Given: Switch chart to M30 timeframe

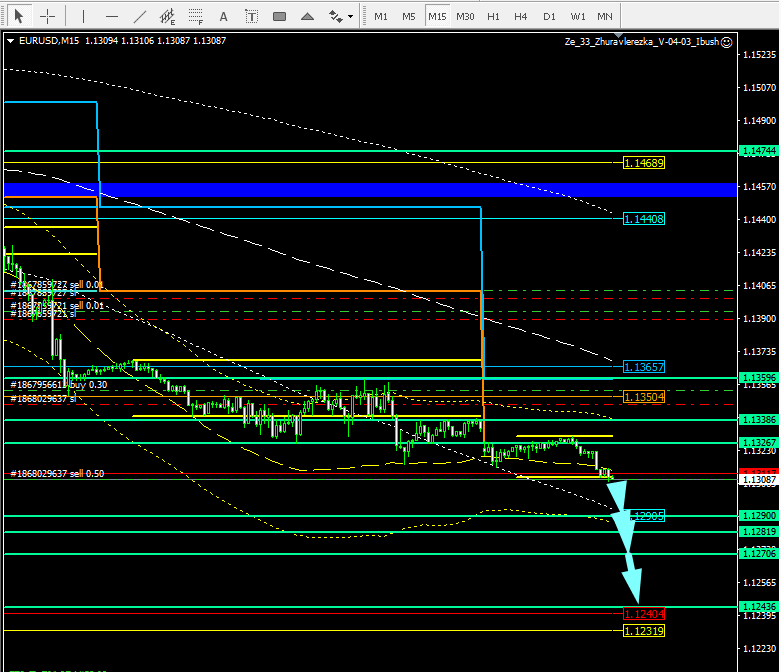Looking at the screenshot, I should pyautogui.click(x=465, y=16).
